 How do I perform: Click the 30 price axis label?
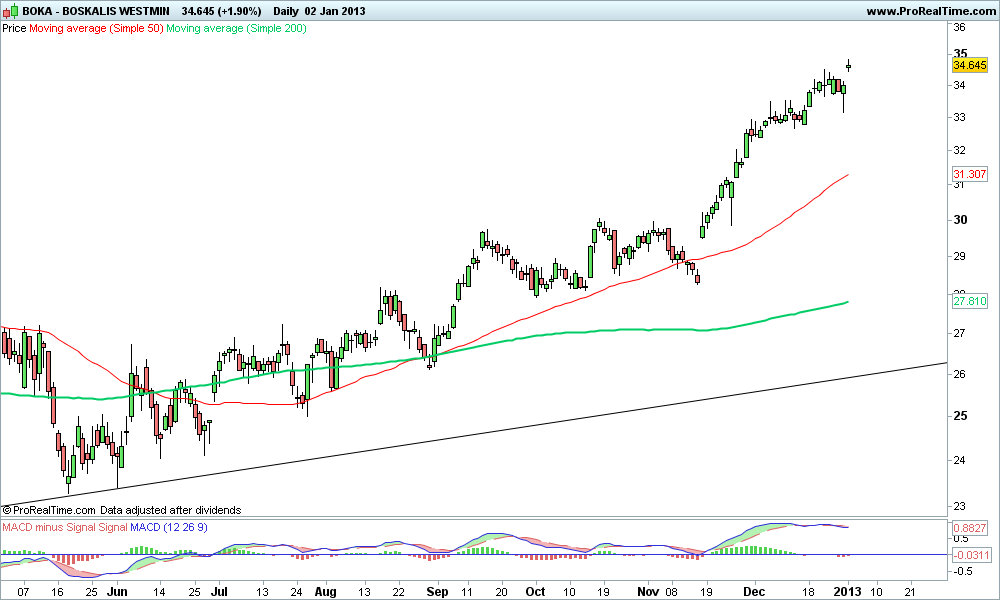tap(960, 220)
